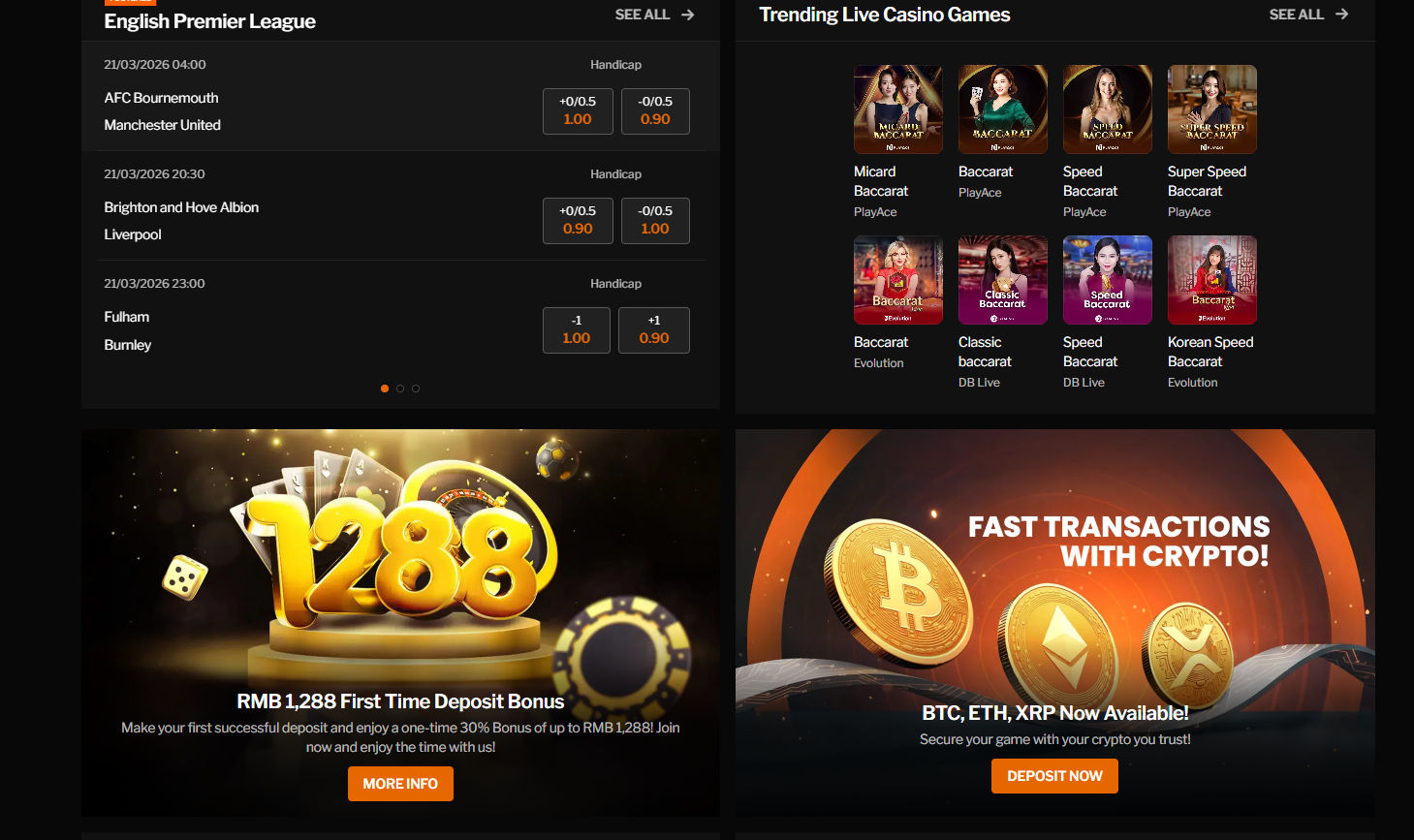Screen dimensions: 1414x840
Task: Open the Evolution Baccarat game tile
Action: [x=897, y=280]
